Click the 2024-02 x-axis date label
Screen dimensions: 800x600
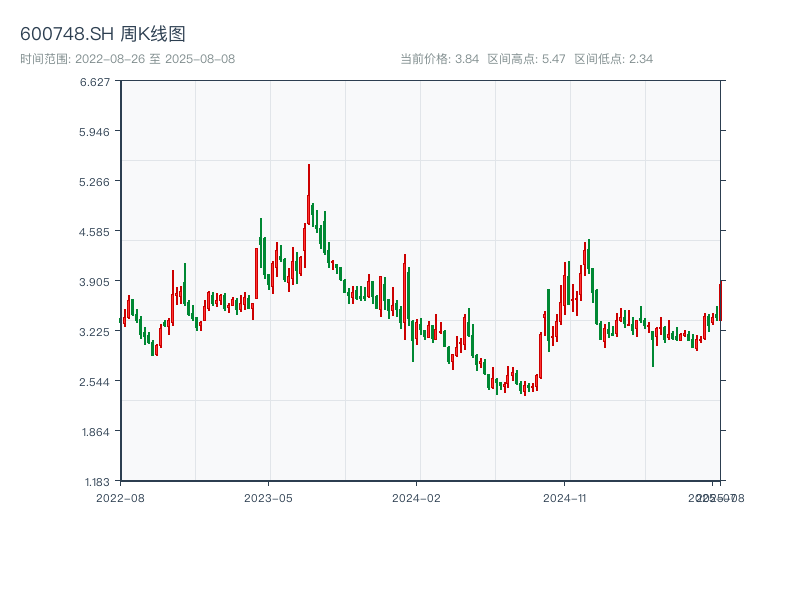(x=416, y=497)
